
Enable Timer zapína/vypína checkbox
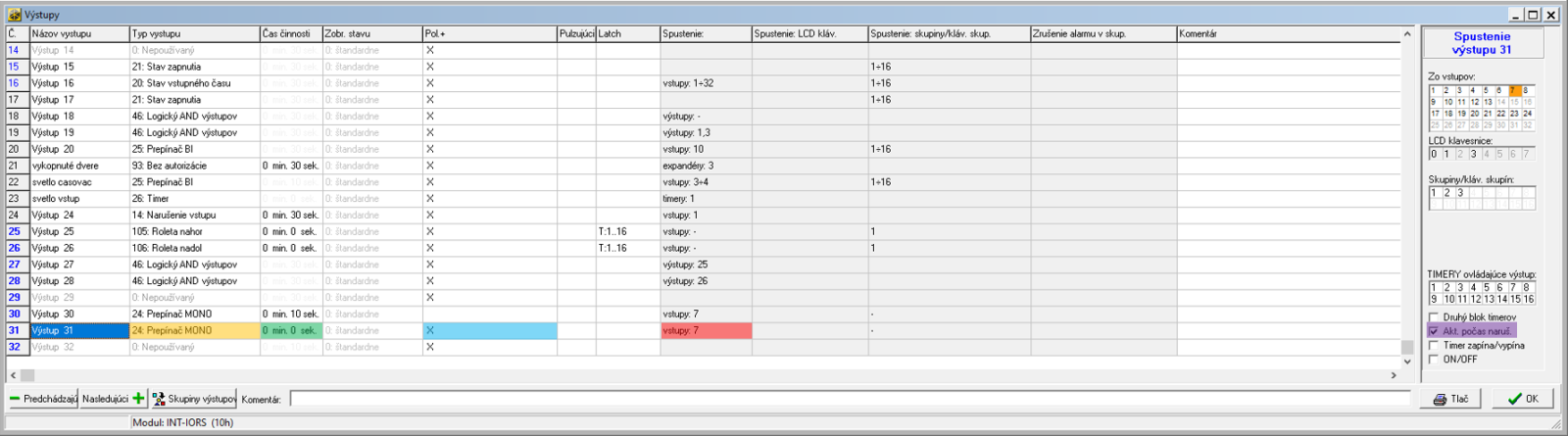pyautogui.click(x=1434, y=346)
